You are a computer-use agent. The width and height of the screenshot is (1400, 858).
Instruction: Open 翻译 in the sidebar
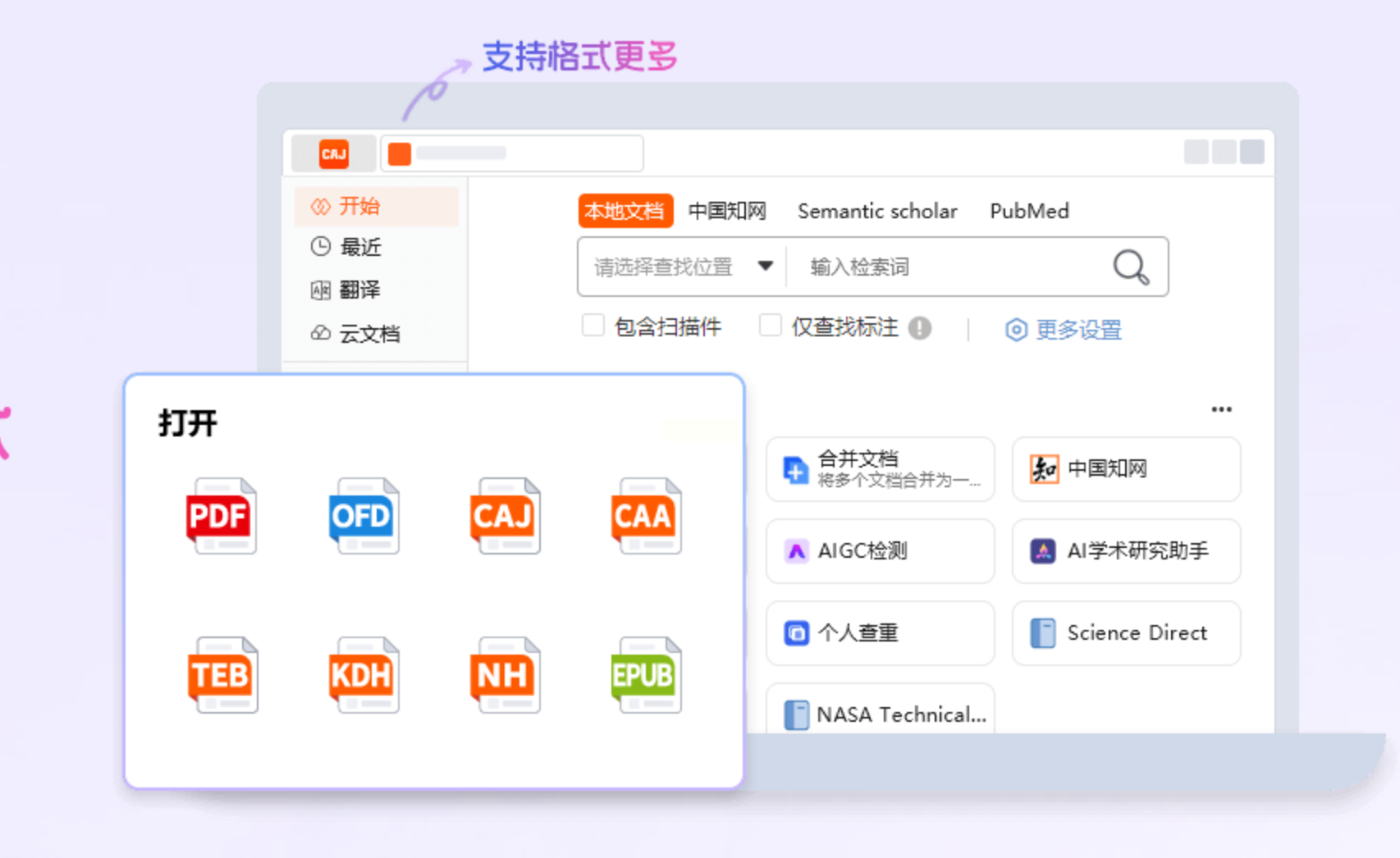[x=377, y=290]
